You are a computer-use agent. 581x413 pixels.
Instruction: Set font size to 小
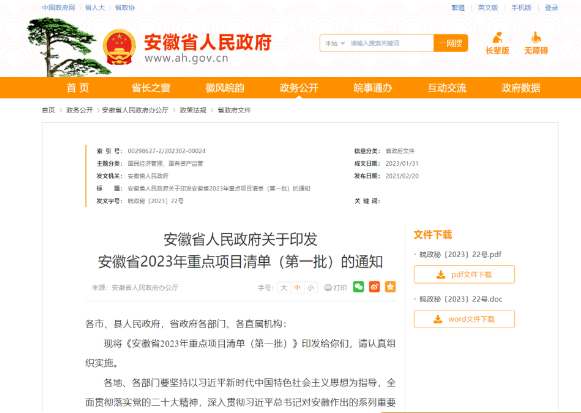pyautogui.click(x=311, y=287)
